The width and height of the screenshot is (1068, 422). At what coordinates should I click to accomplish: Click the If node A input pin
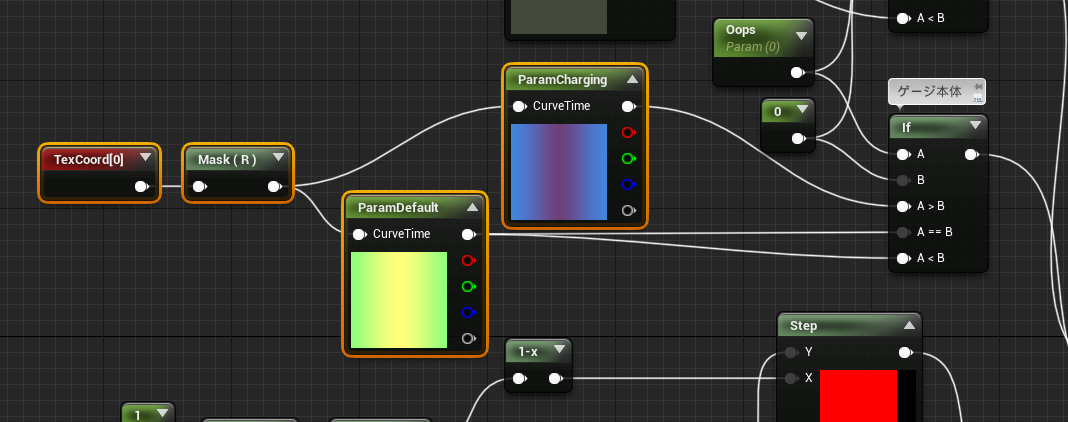(x=904, y=155)
